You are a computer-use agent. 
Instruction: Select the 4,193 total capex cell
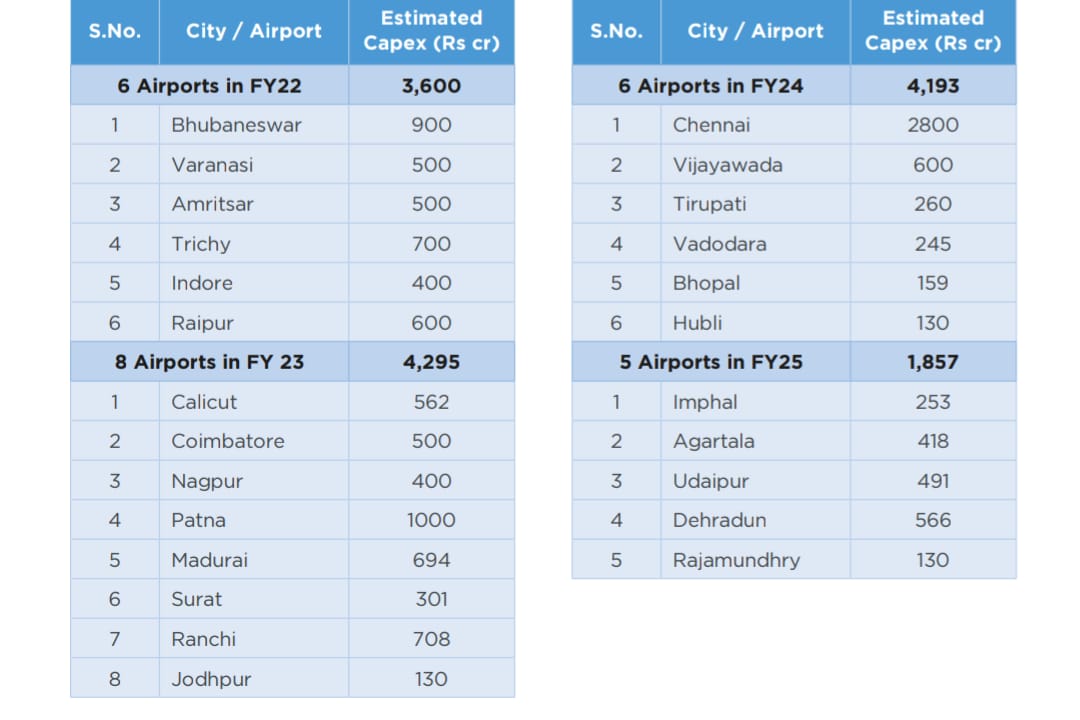tap(932, 86)
